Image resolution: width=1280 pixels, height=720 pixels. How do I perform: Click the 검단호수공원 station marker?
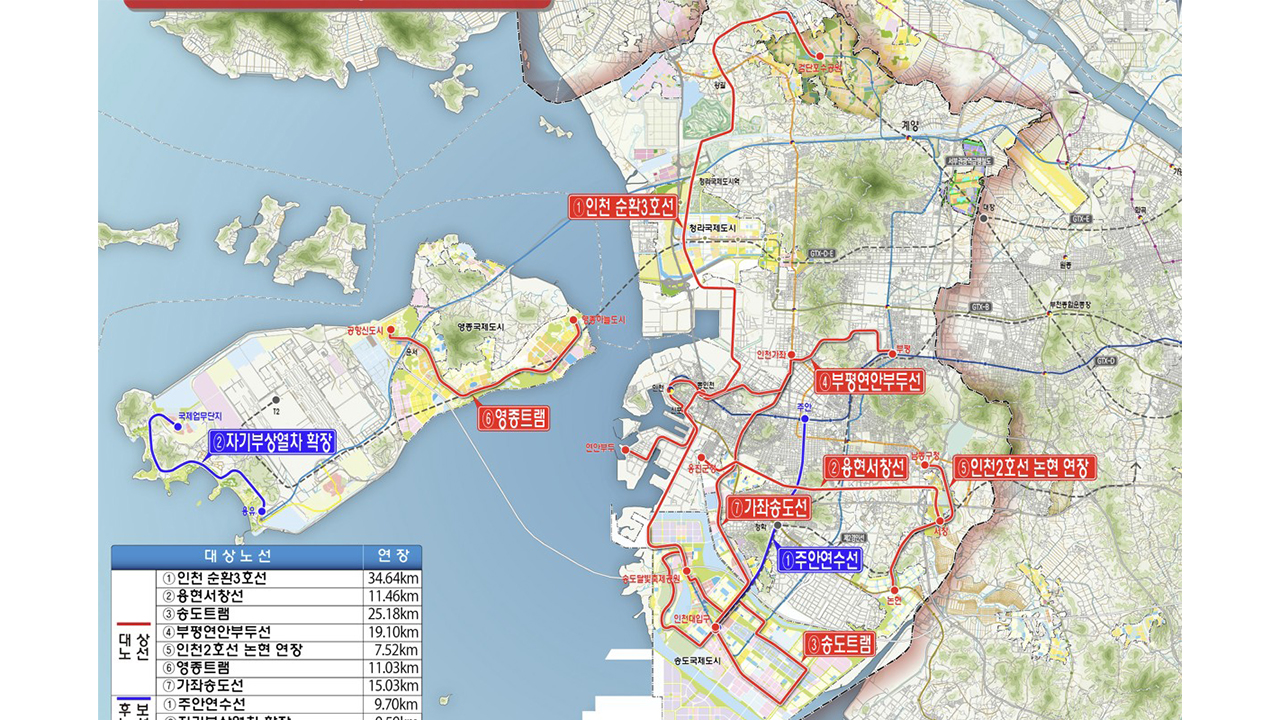coord(819,56)
